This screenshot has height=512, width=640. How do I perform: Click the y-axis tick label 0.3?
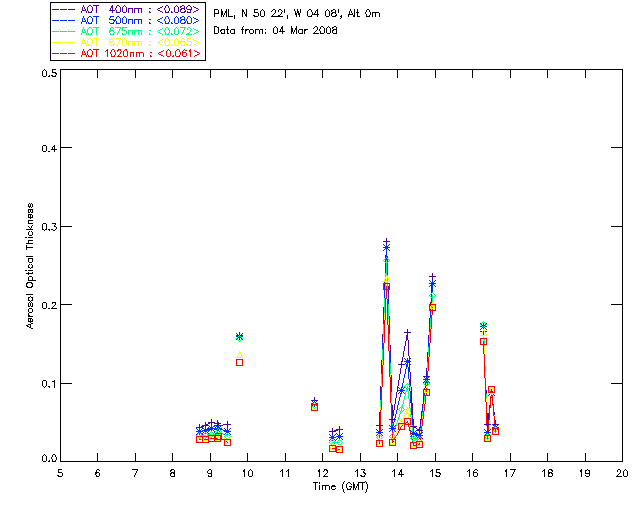point(49,227)
